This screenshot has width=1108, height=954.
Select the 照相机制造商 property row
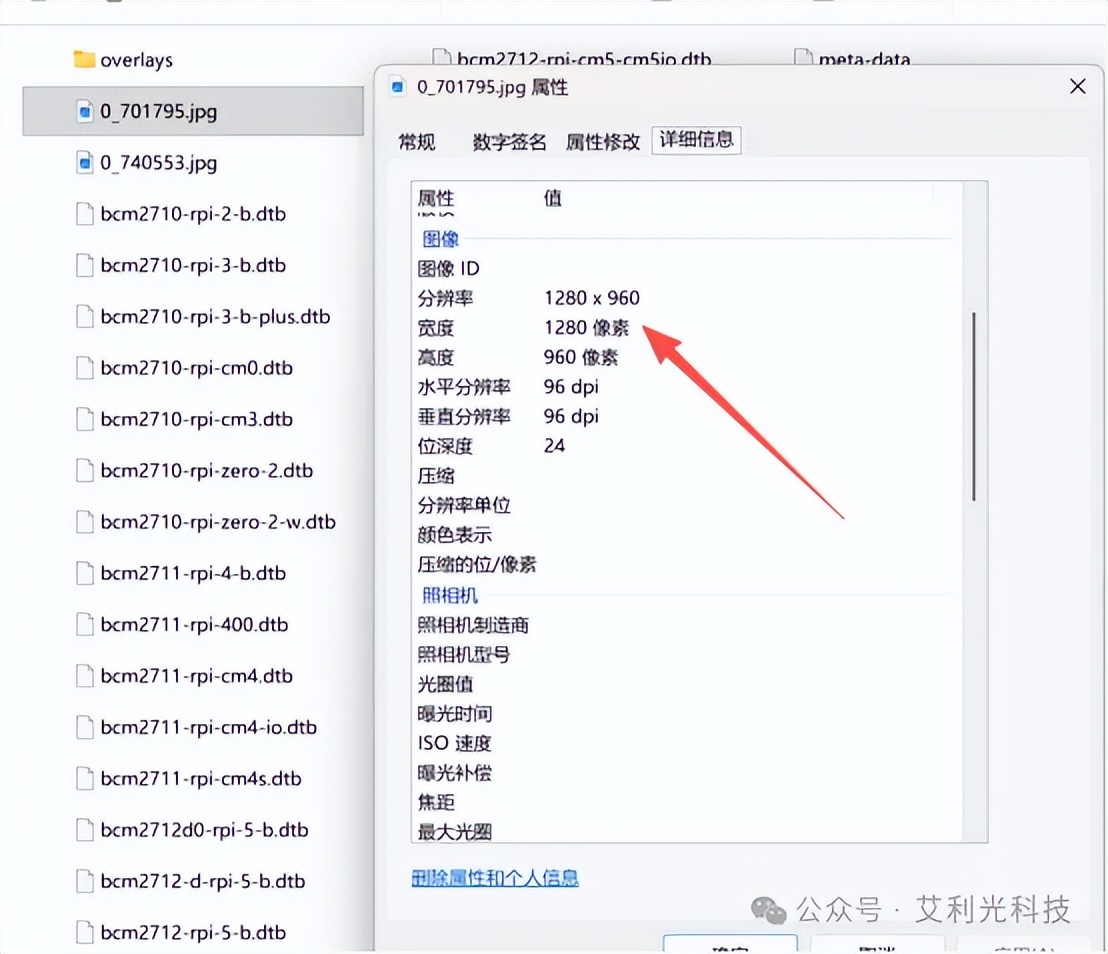click(685, 625)
